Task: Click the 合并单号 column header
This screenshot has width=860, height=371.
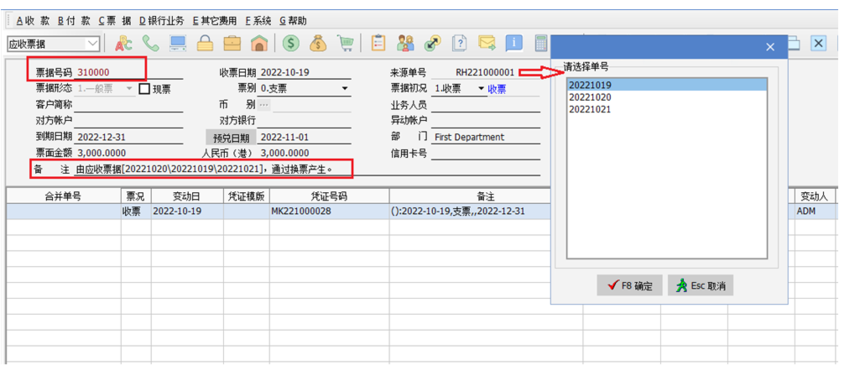Action: [63, 196]
